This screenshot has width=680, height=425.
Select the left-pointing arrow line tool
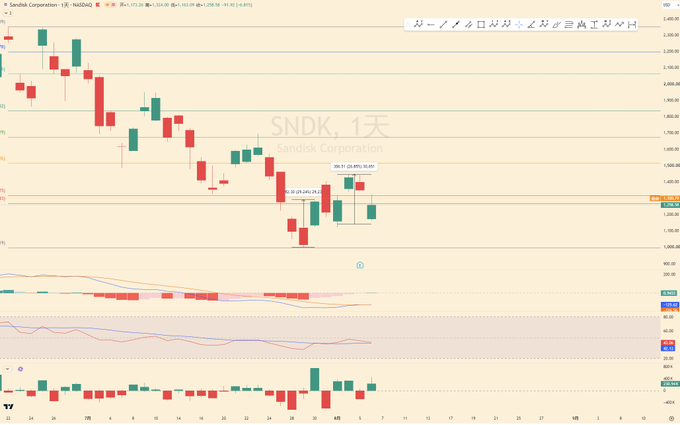[431, 25]
